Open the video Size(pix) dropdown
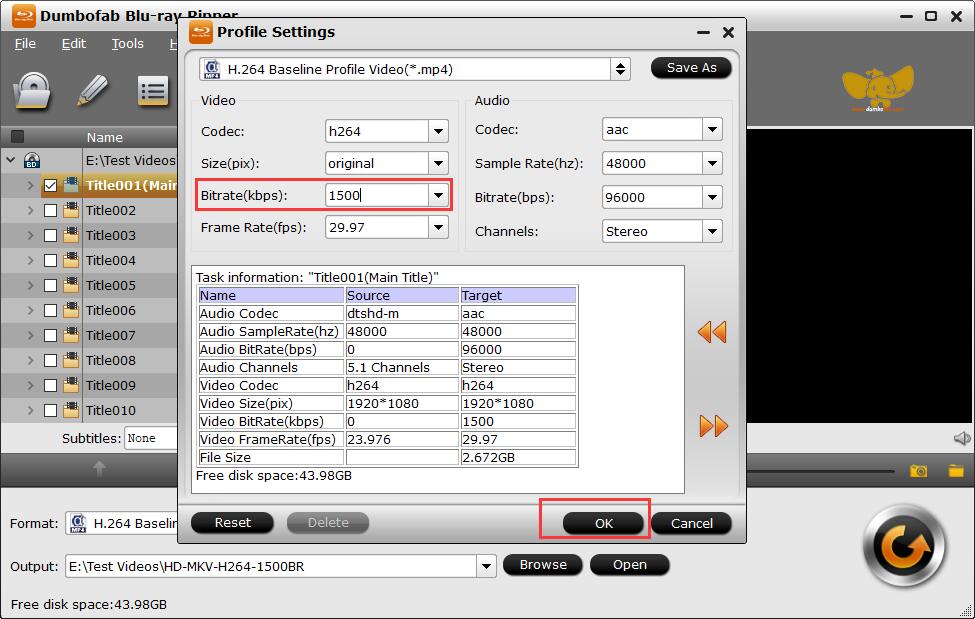 pos(438,164)
